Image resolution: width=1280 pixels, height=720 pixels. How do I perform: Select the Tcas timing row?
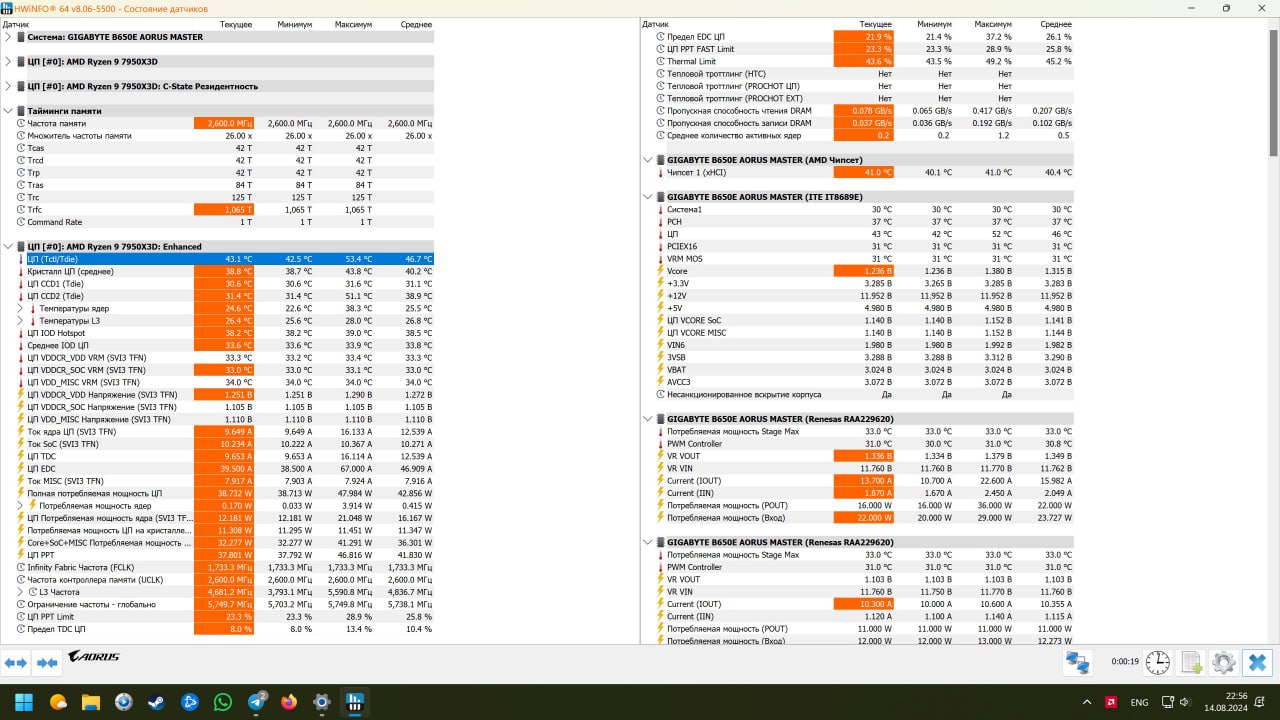tap(218, 148)
